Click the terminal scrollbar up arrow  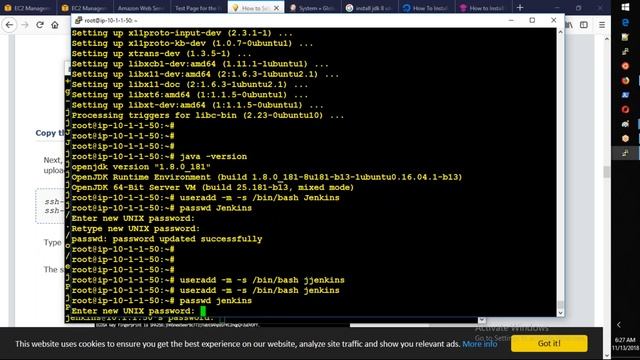[x=560, y=32]
